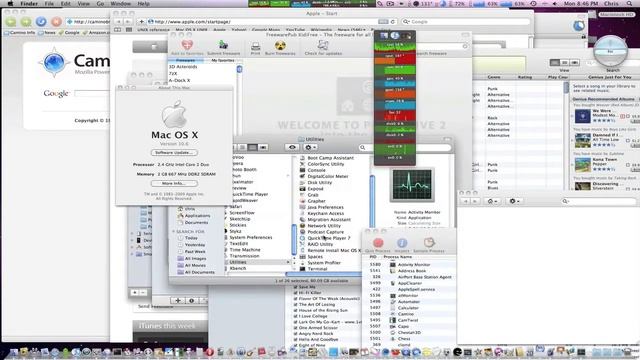Viewport: 640px width, 360px height.
Task: Uncheck Lark On My Go-Kart song
Action: (x=296, y=322)
